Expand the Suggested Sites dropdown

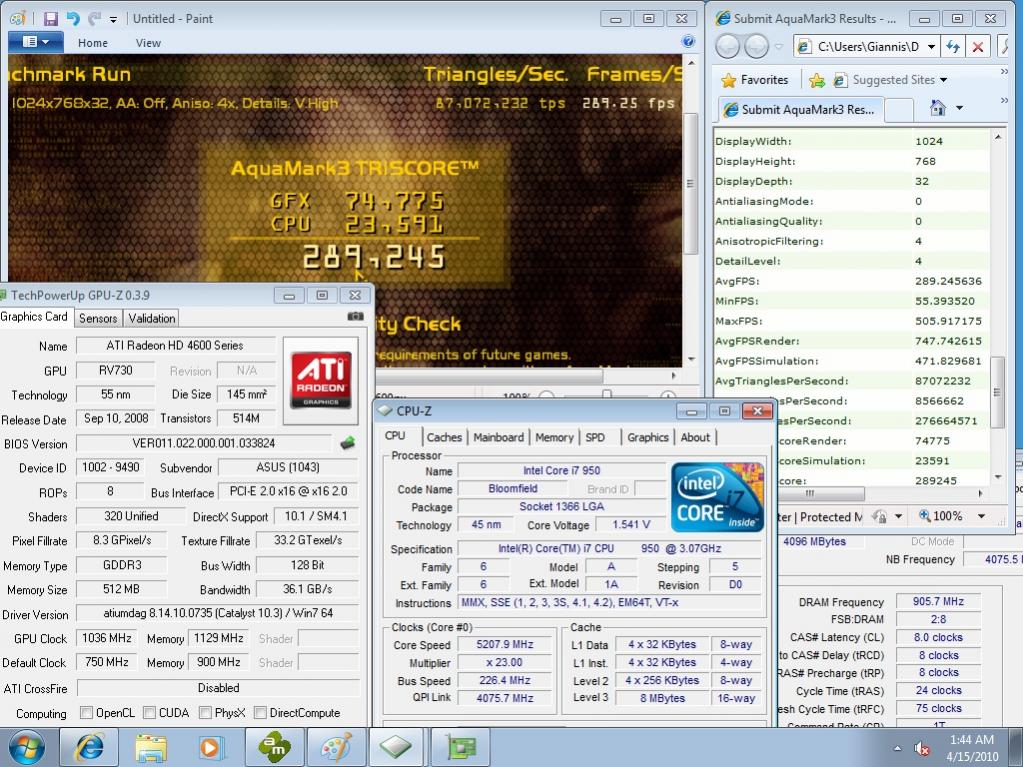point(943,80)
